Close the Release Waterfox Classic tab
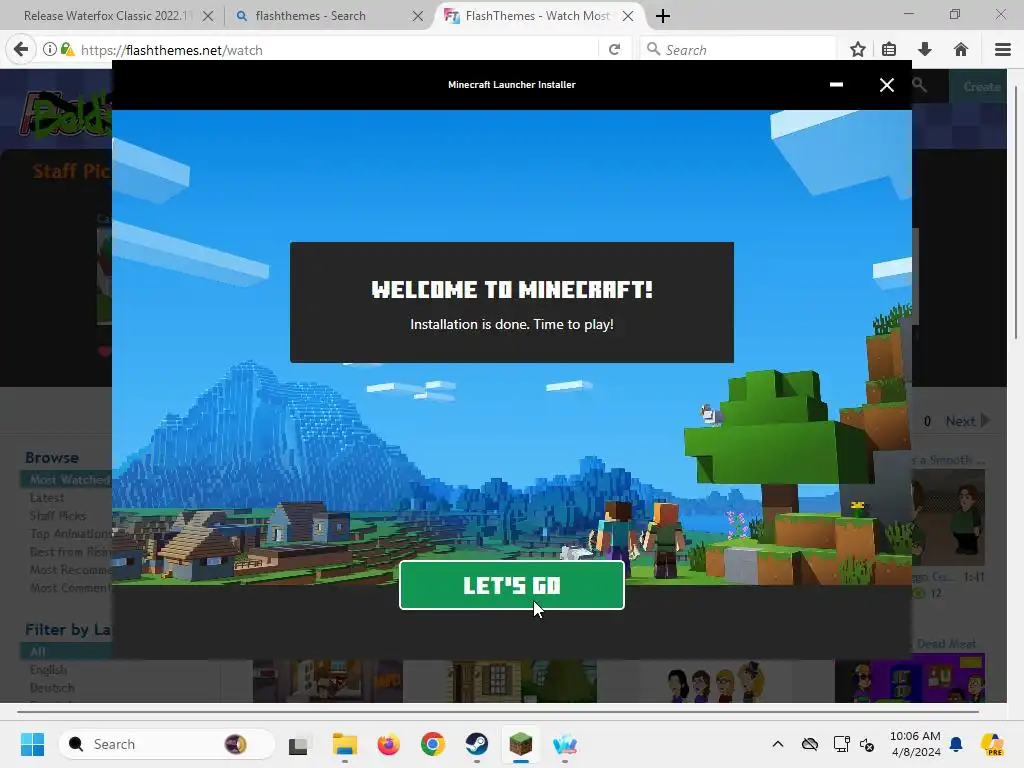This screenshot has width=1024, height=768. coord(208,16)
